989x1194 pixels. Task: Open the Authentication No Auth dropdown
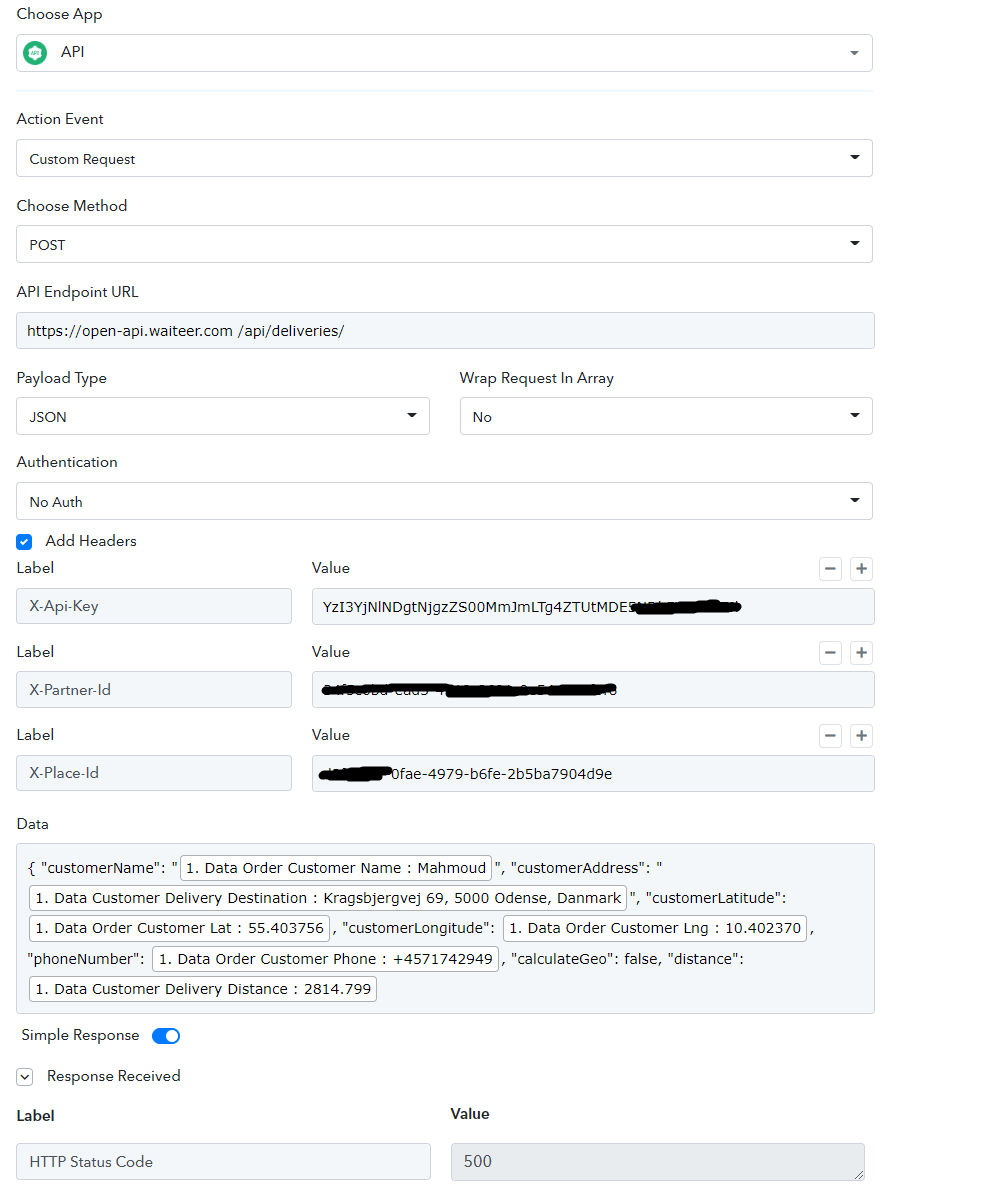445,502
